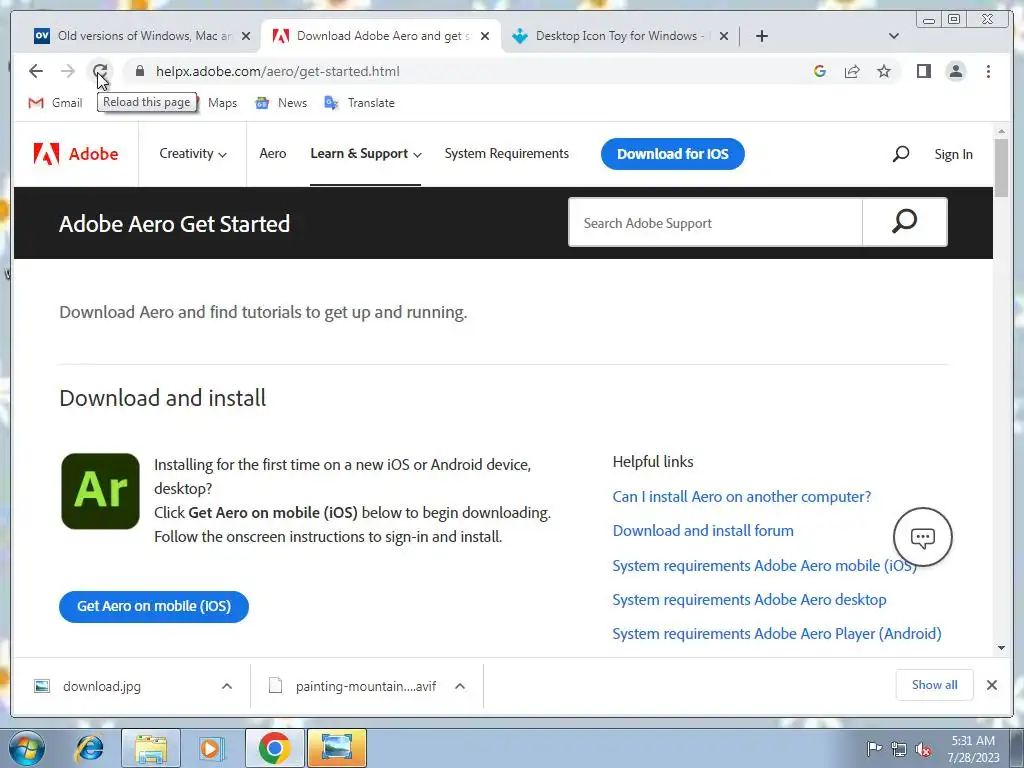Click the page scrollbar up arrow

1001,133
